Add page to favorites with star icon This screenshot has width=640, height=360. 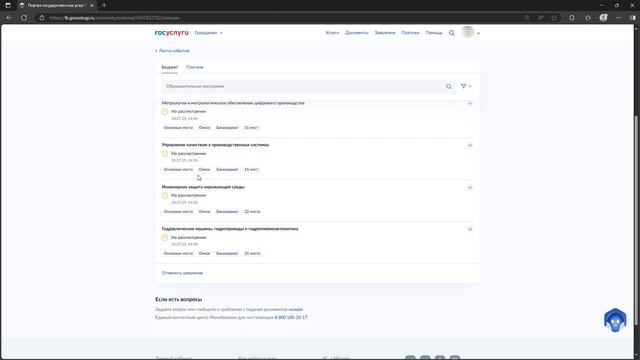[554, 18]
